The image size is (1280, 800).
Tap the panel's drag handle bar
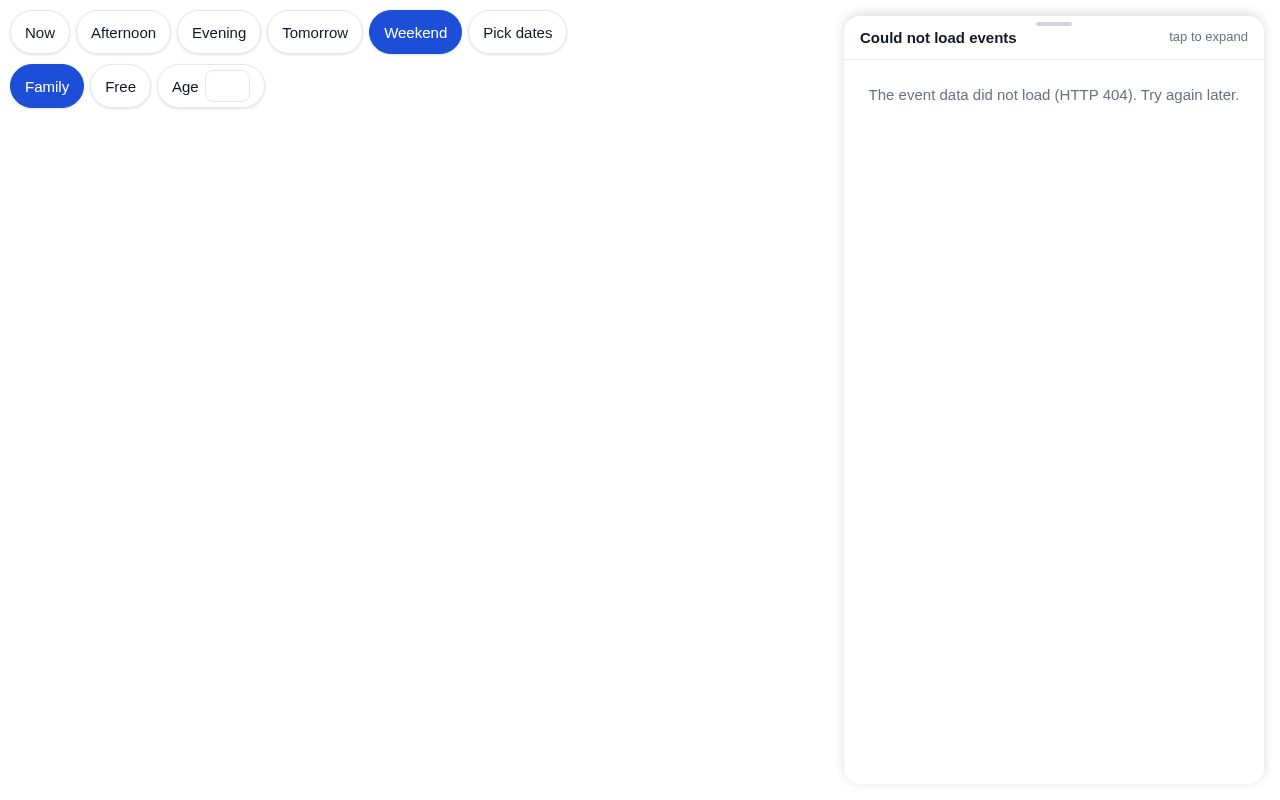(x=1054, y=24)
